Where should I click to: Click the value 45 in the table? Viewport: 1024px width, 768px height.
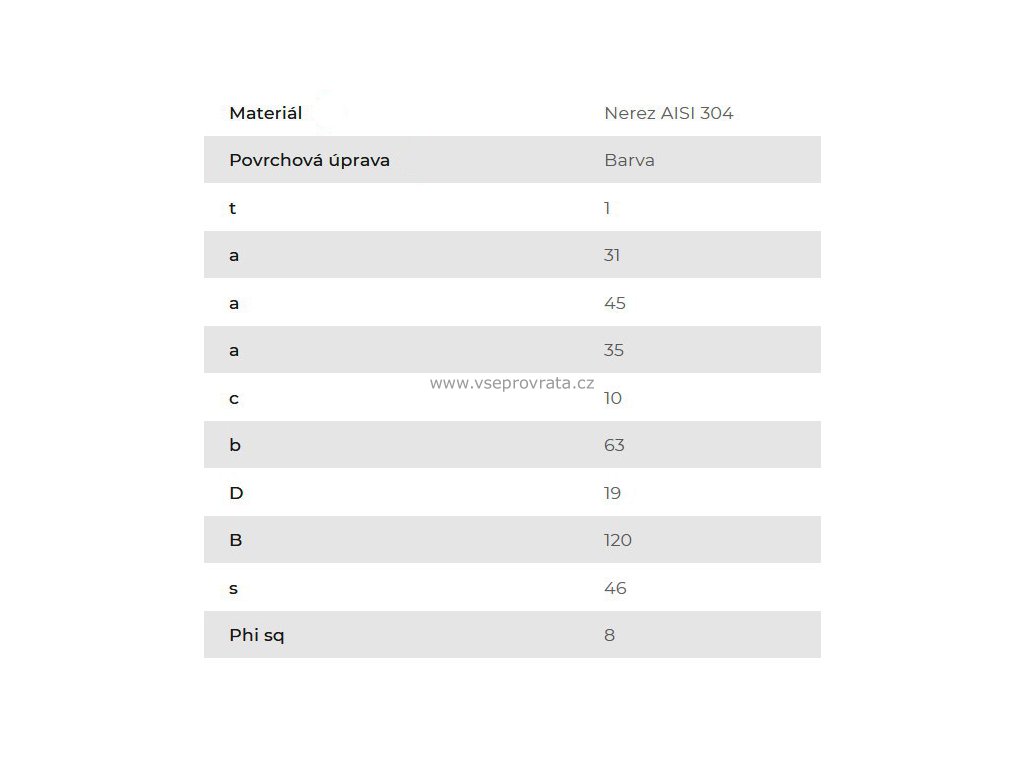[x=615, y=303]
